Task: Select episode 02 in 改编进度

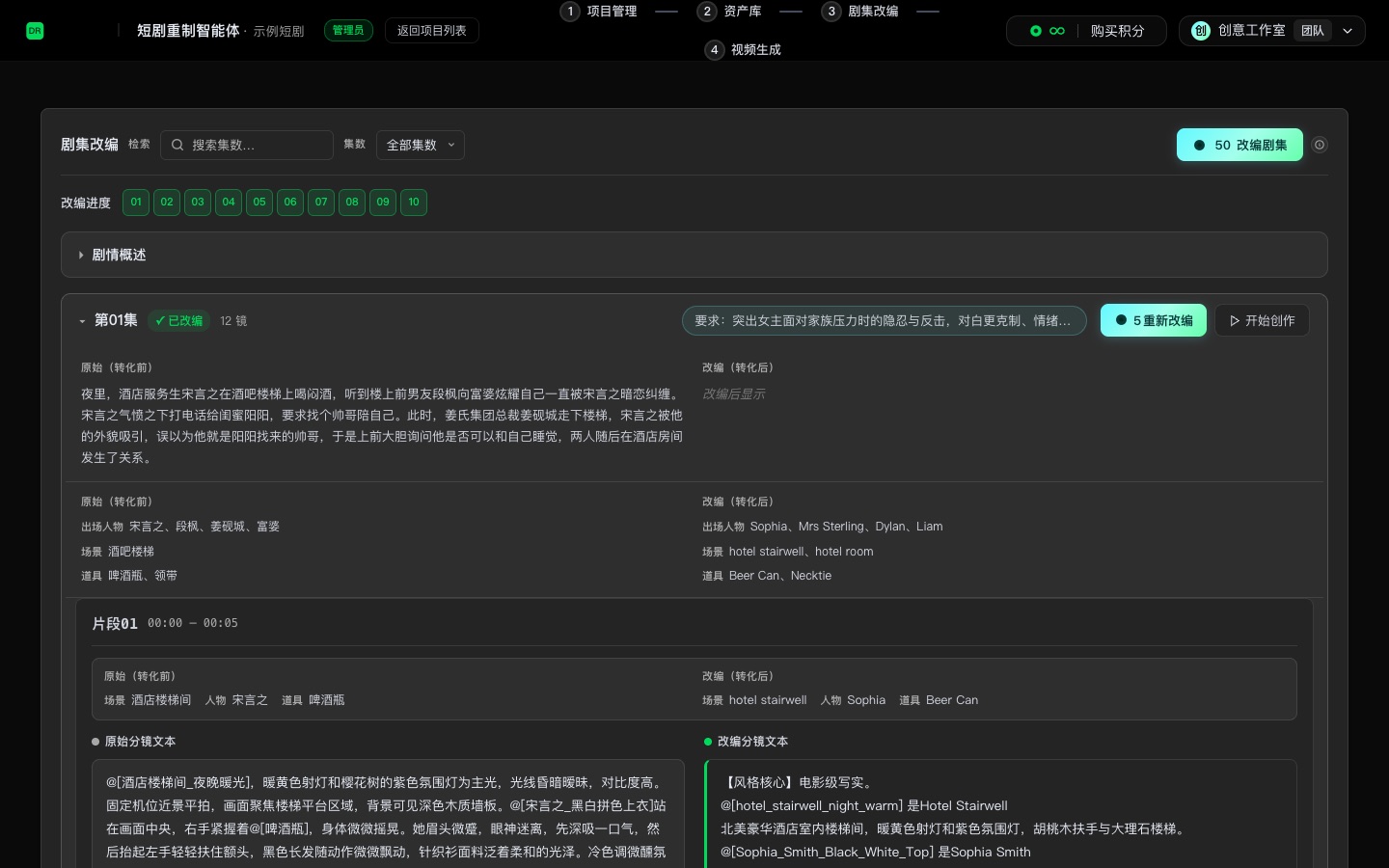Action: click(167, 203)
